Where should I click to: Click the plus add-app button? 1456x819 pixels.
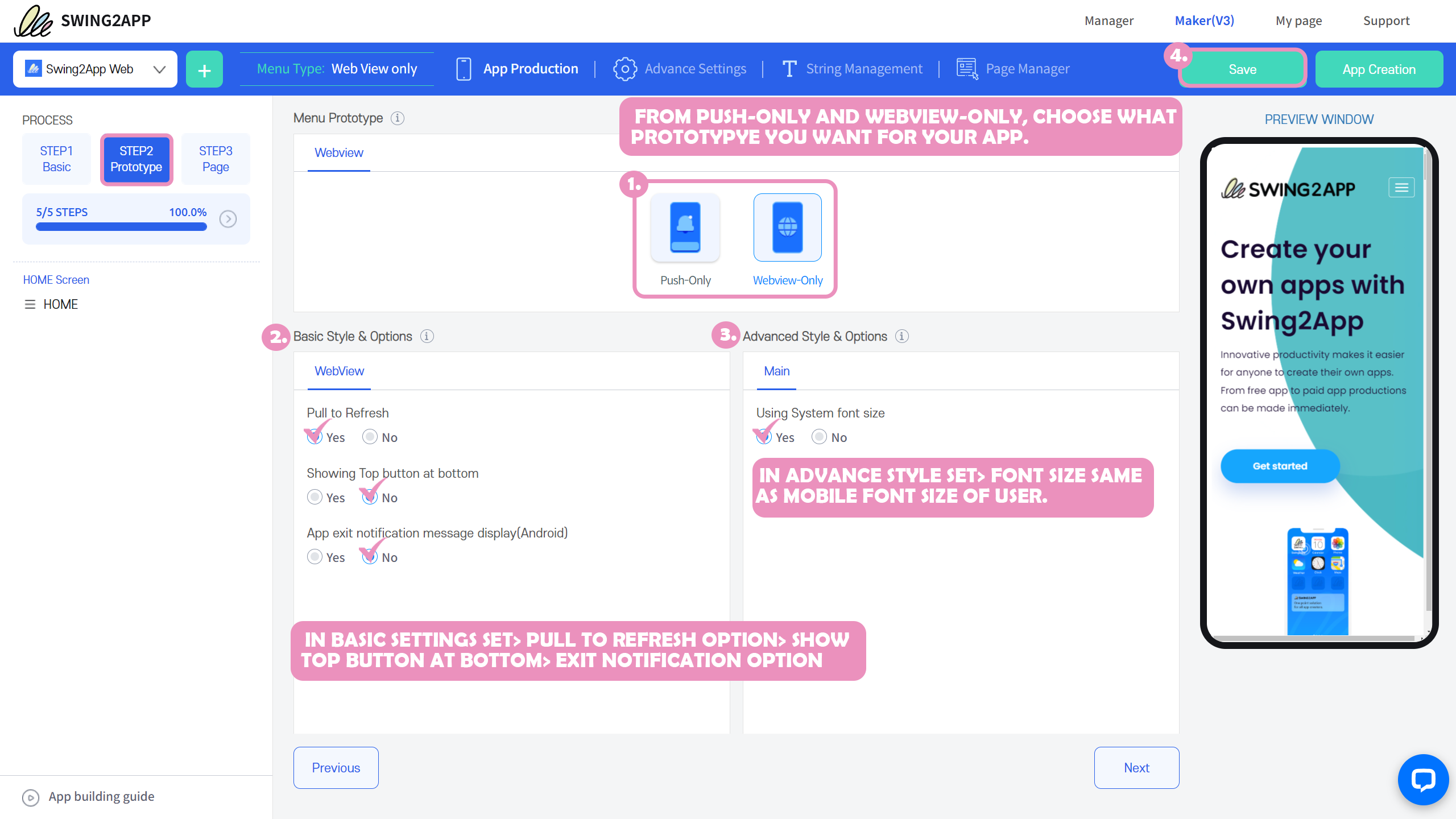[204, 69]
